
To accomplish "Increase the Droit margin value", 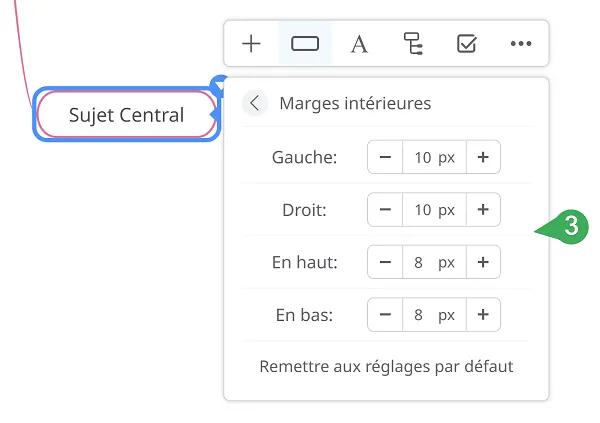I will (483, 209).
